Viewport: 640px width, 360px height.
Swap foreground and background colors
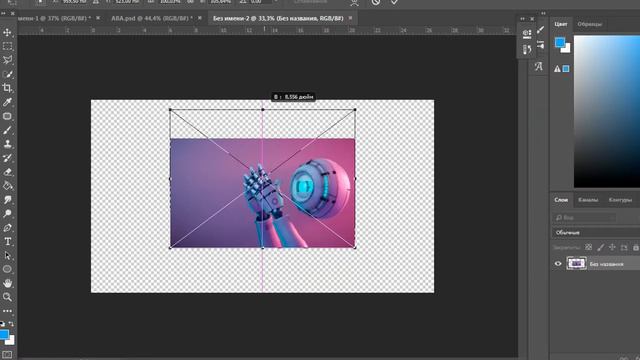click(x=11, y=324)
